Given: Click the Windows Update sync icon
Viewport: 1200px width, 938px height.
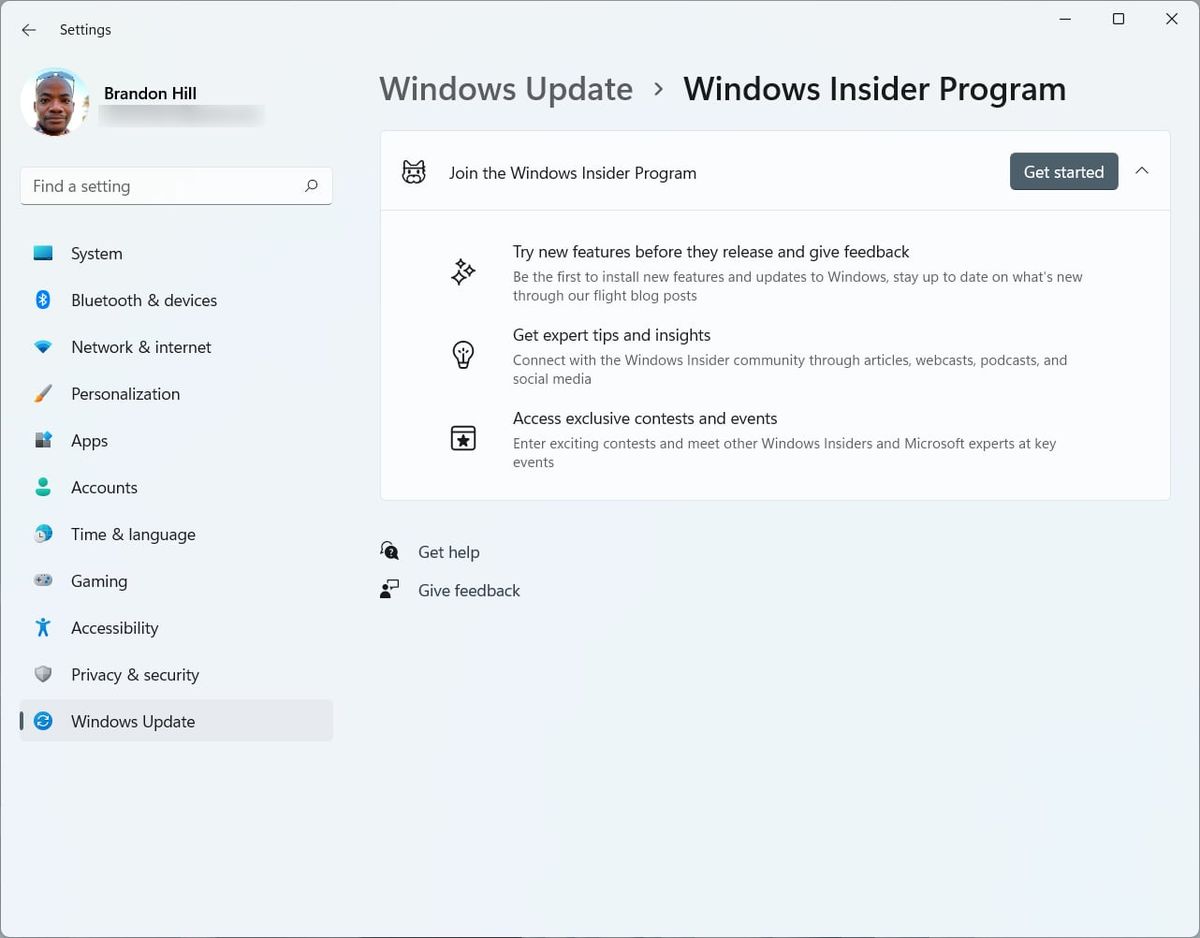Looking at the screenshot, I should pyautogui.click(x=43, y=721).
